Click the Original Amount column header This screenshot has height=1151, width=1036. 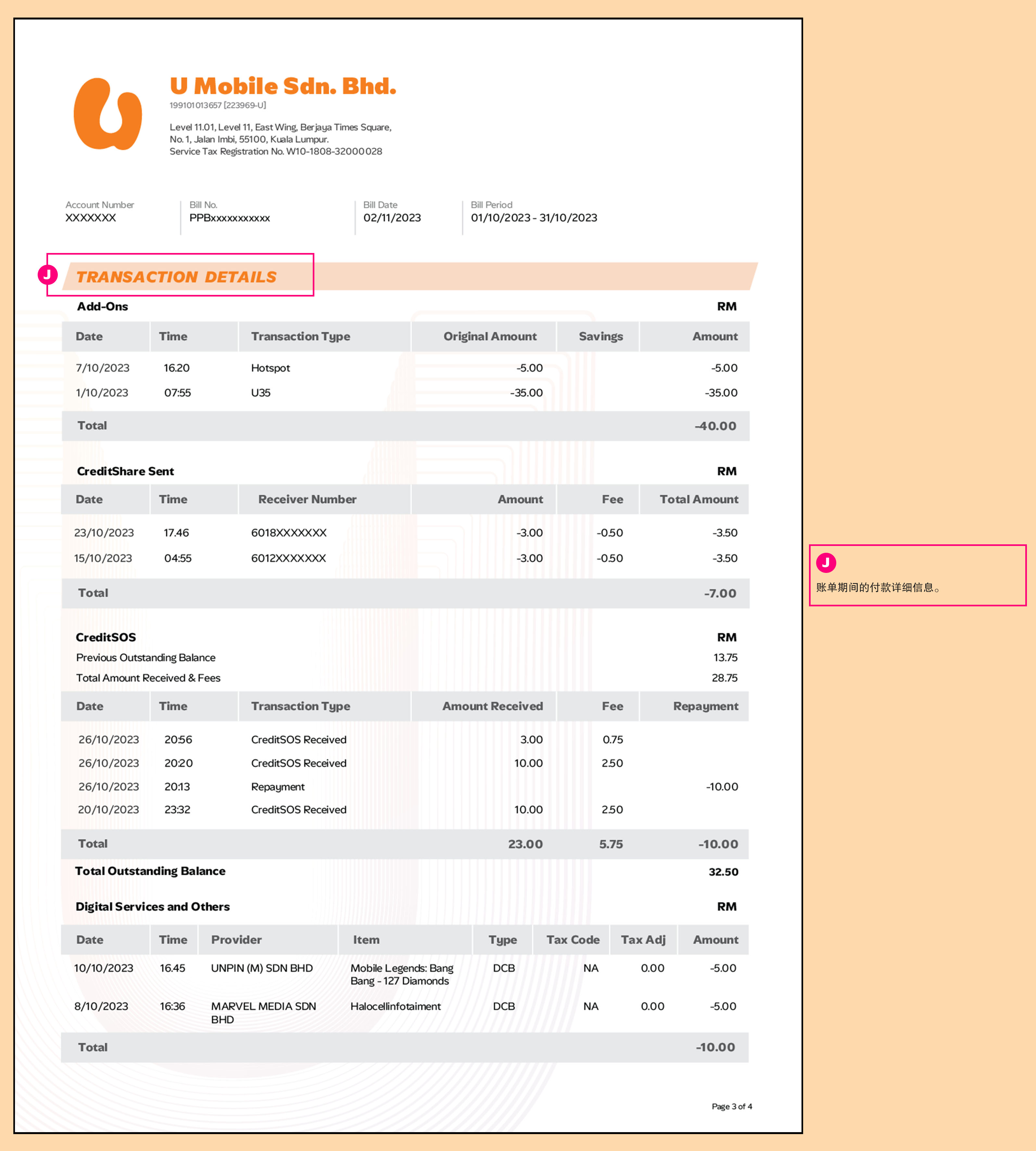coord(490,336)
